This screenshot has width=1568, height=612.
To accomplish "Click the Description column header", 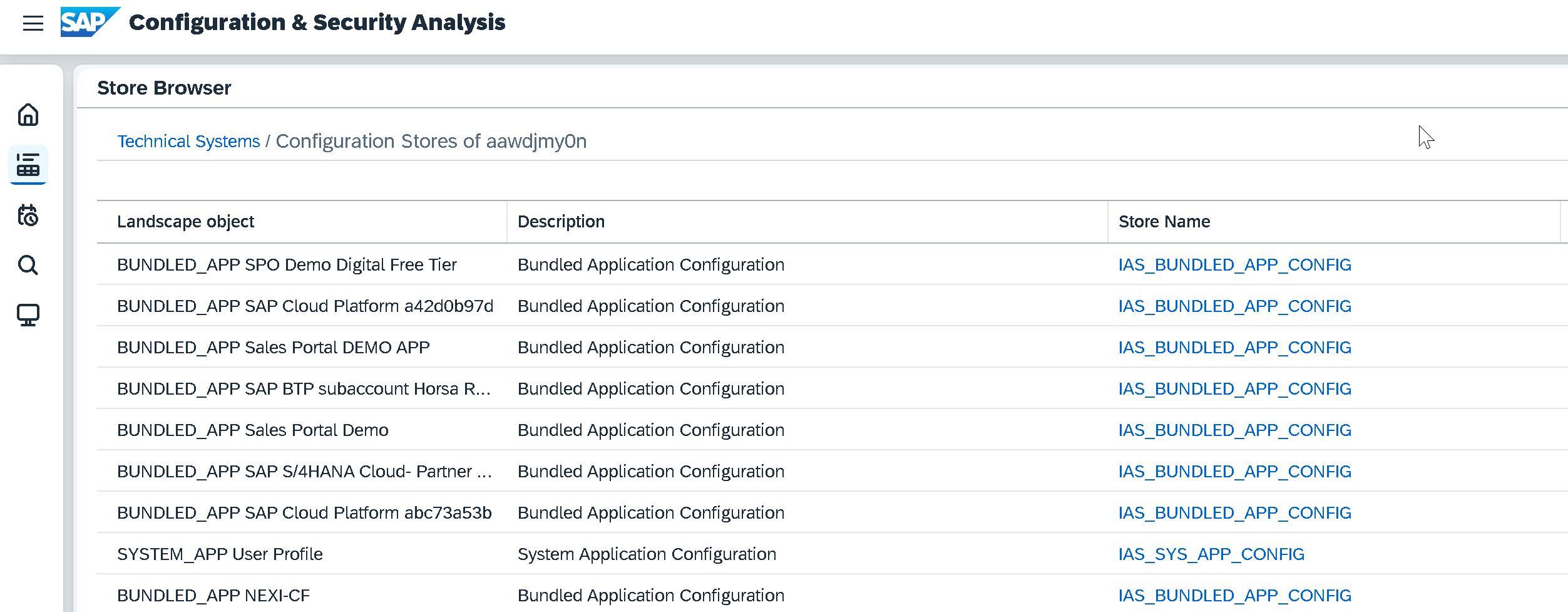I will (x=807, y=222).
